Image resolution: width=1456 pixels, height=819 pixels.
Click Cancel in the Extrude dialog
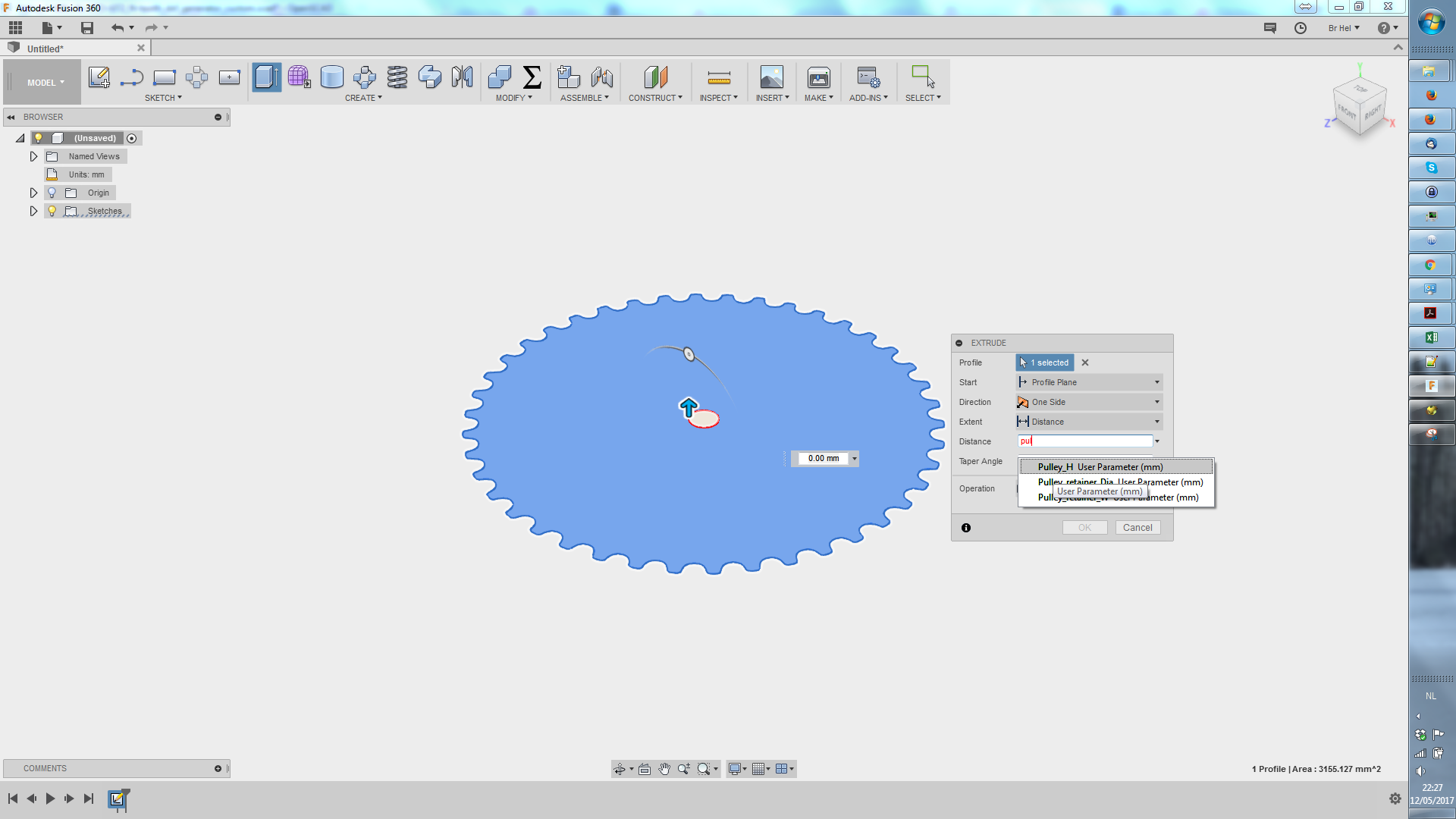point(1137,528)
